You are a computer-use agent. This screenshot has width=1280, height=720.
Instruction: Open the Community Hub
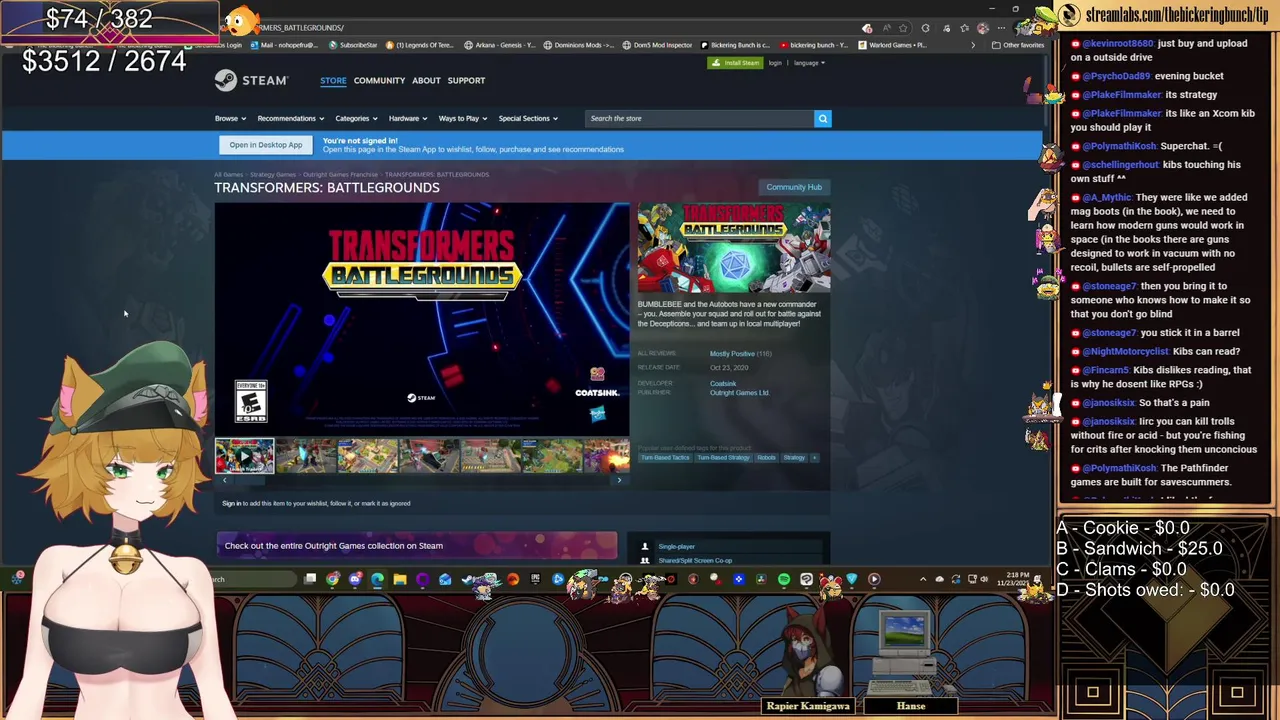click(794, 187)
